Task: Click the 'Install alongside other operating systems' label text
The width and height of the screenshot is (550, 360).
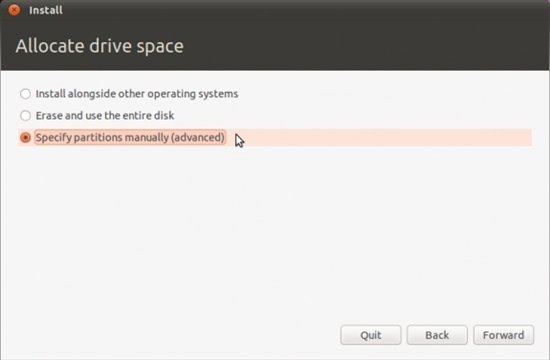Action: pos(137,94)
